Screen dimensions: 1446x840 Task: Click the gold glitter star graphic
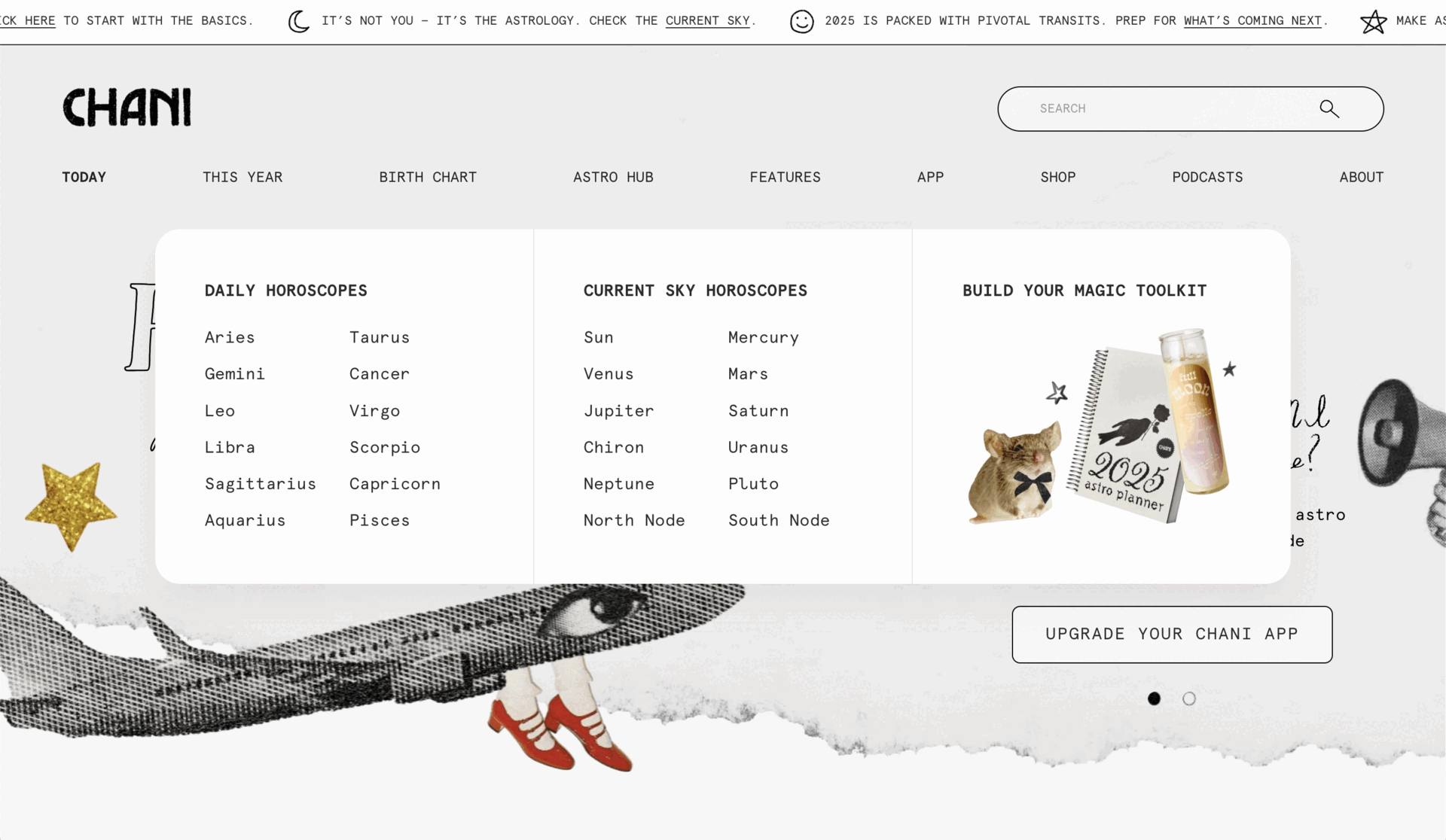[x=72, y=506]
